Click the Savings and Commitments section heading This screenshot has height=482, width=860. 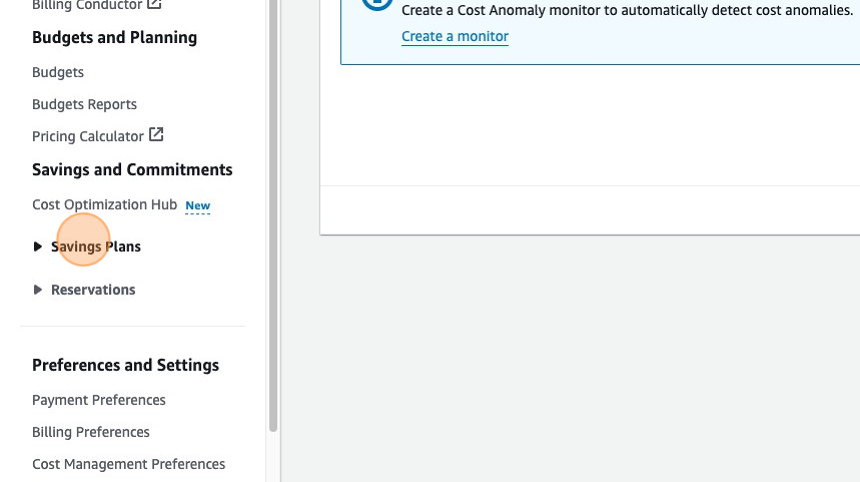132,170
